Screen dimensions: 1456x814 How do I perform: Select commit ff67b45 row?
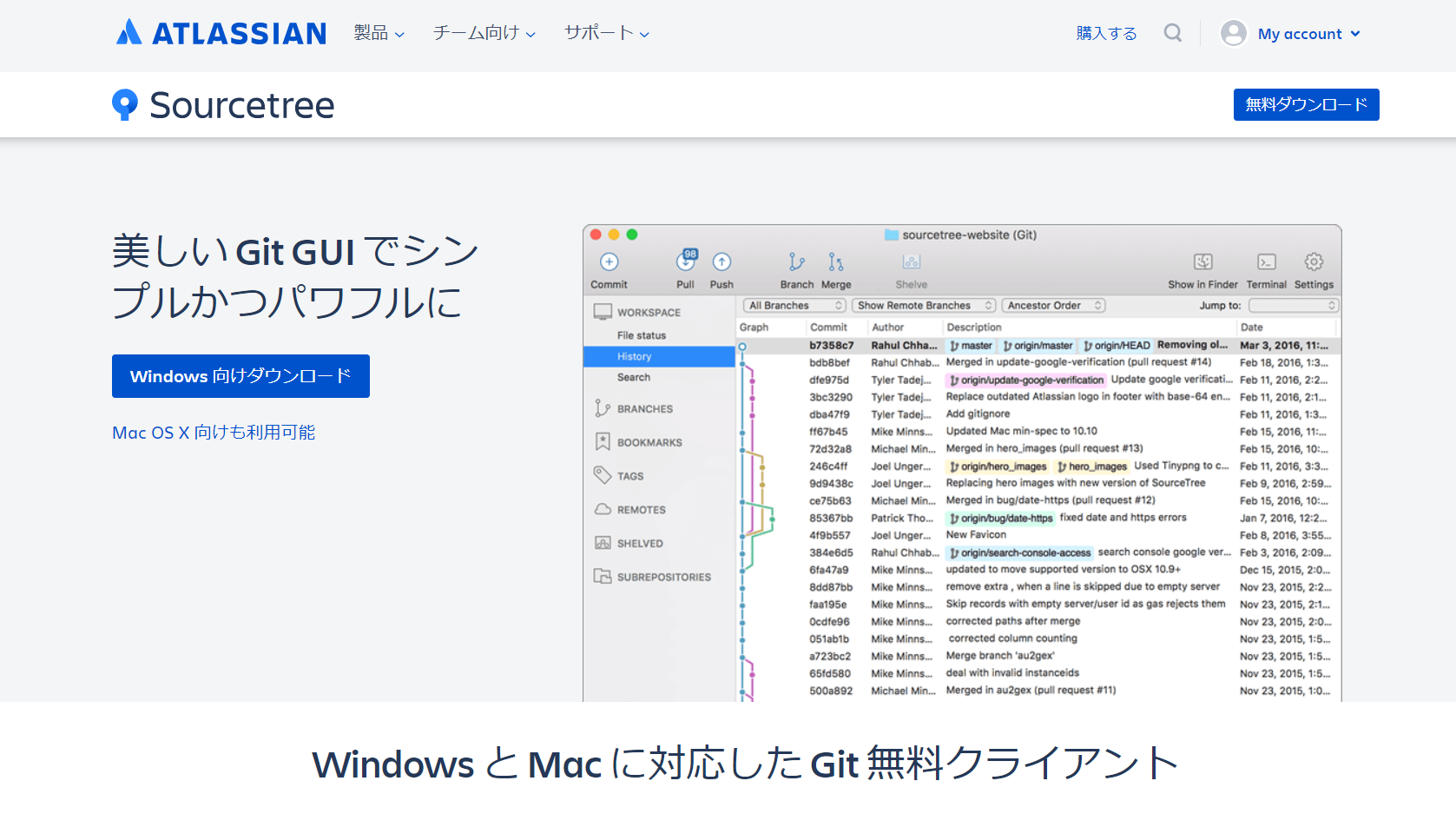pyautogui.click(x=1038, y=432)
